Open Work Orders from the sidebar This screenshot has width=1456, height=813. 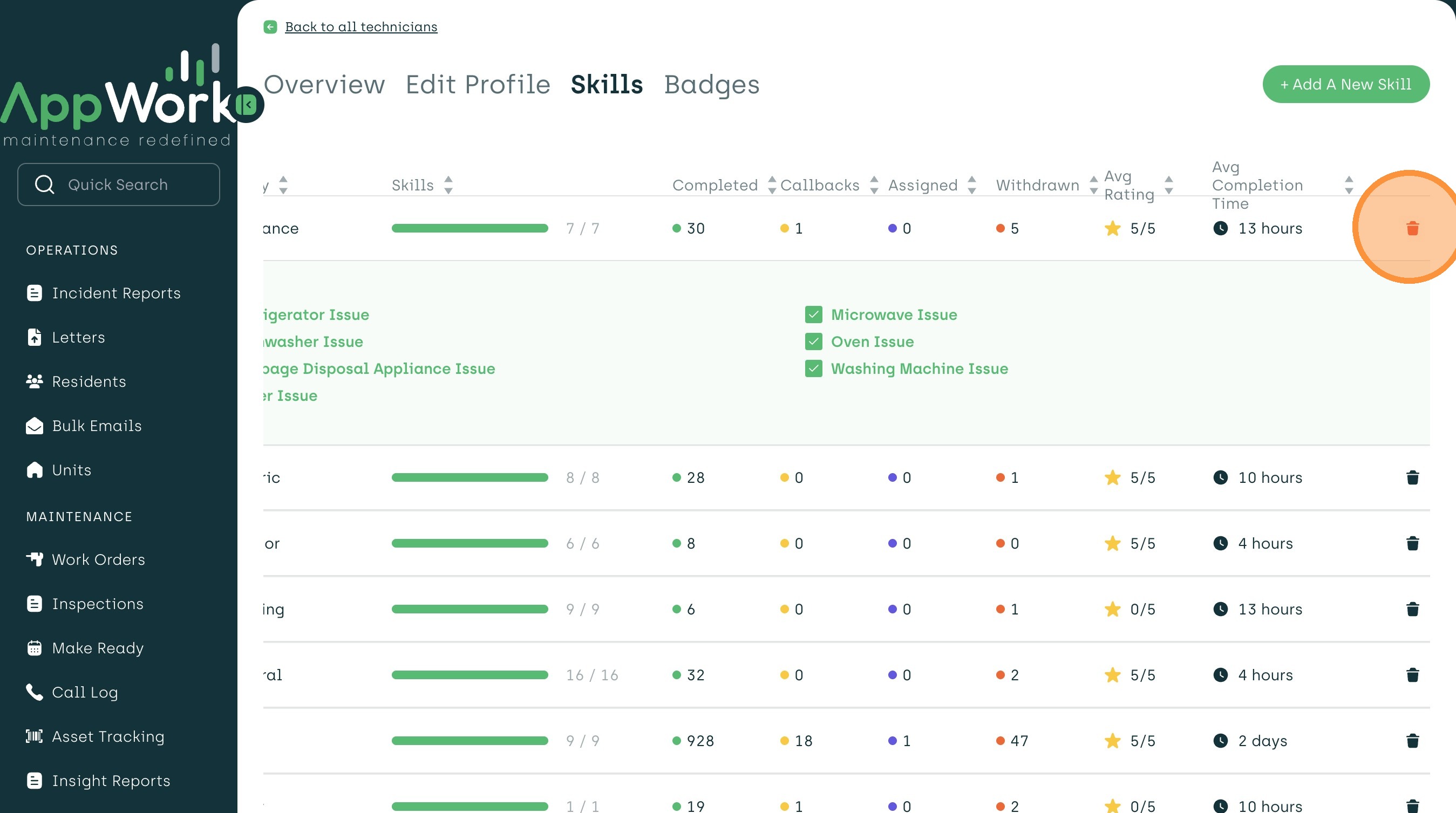coord(98,559)
